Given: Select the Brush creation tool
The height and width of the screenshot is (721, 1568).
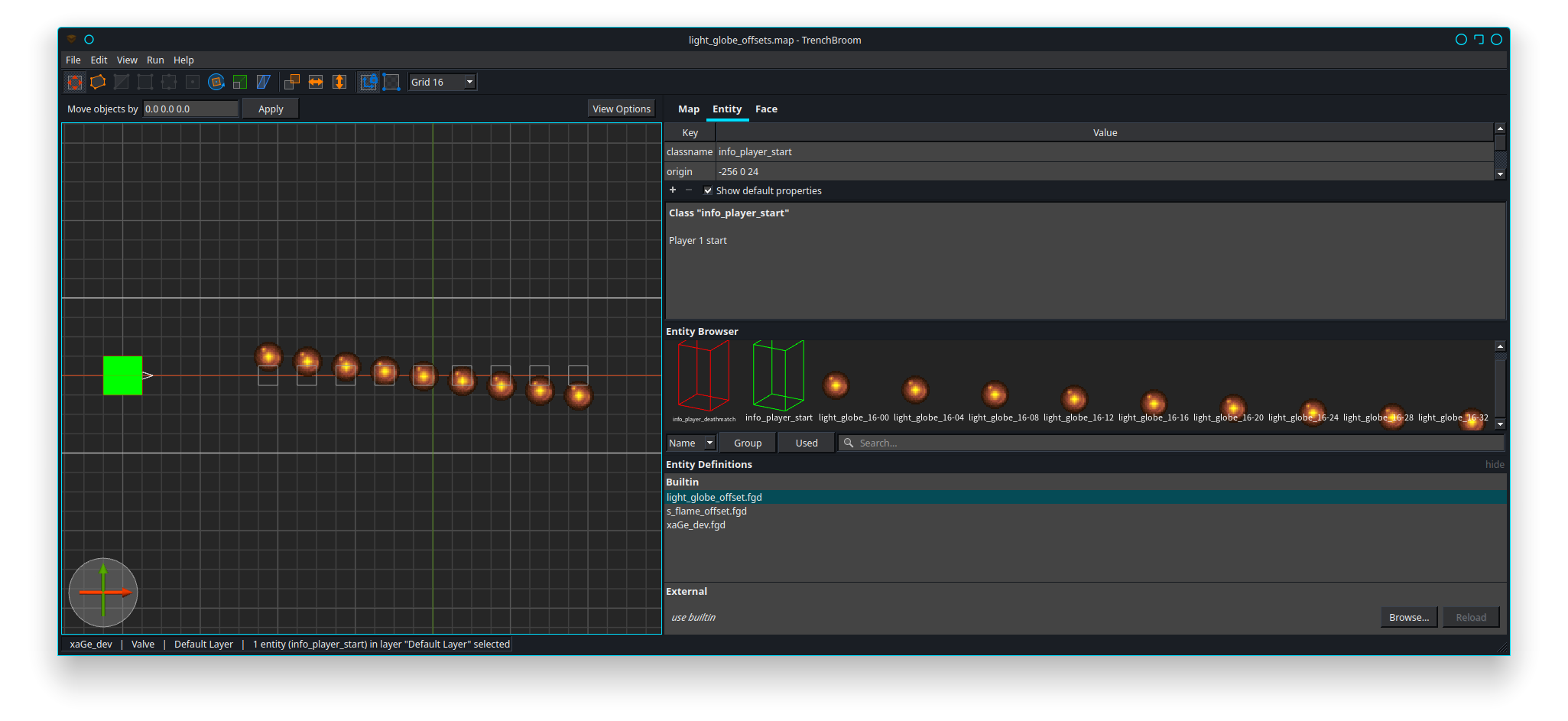Looking at the screenshot, I should coord(97,82).
